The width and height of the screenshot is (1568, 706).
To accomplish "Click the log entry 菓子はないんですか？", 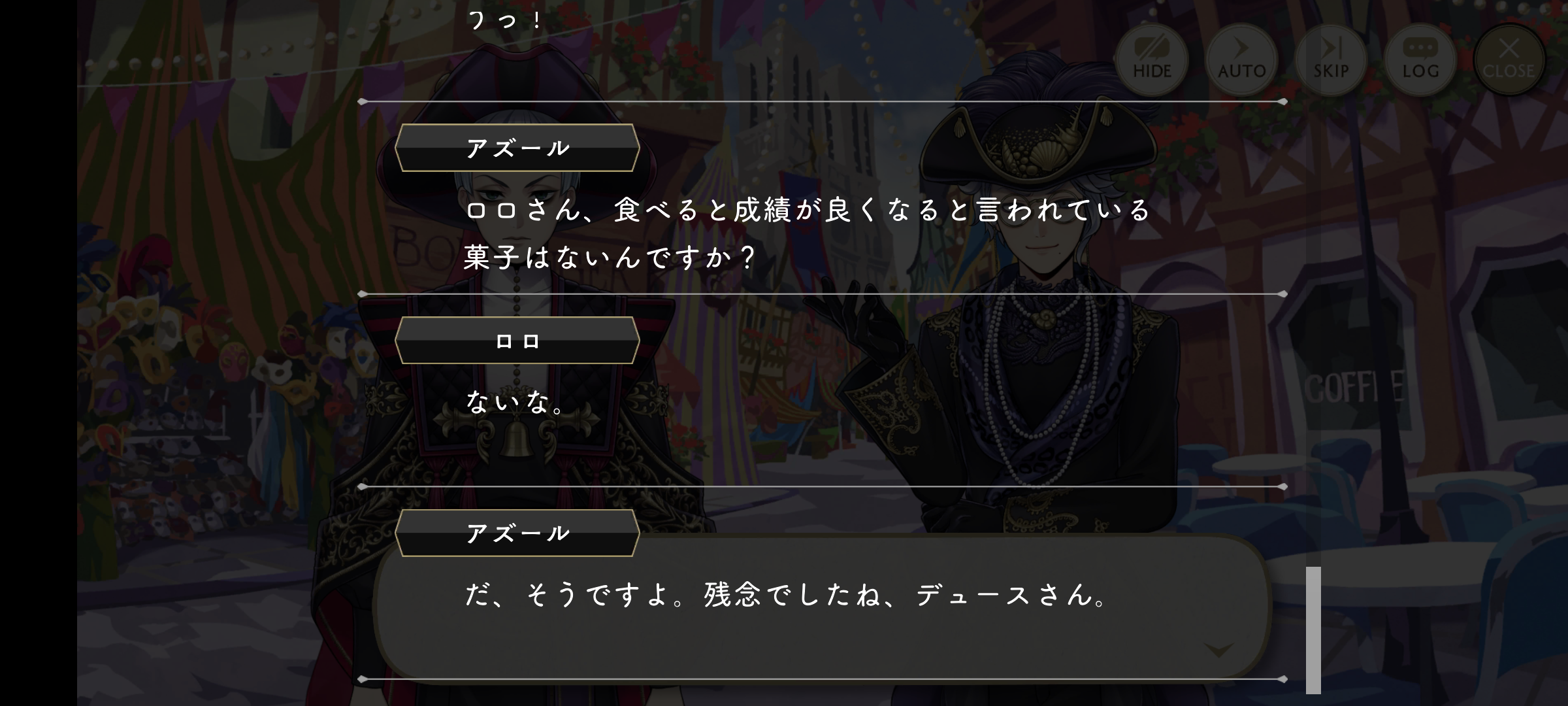I will point(610,257).
